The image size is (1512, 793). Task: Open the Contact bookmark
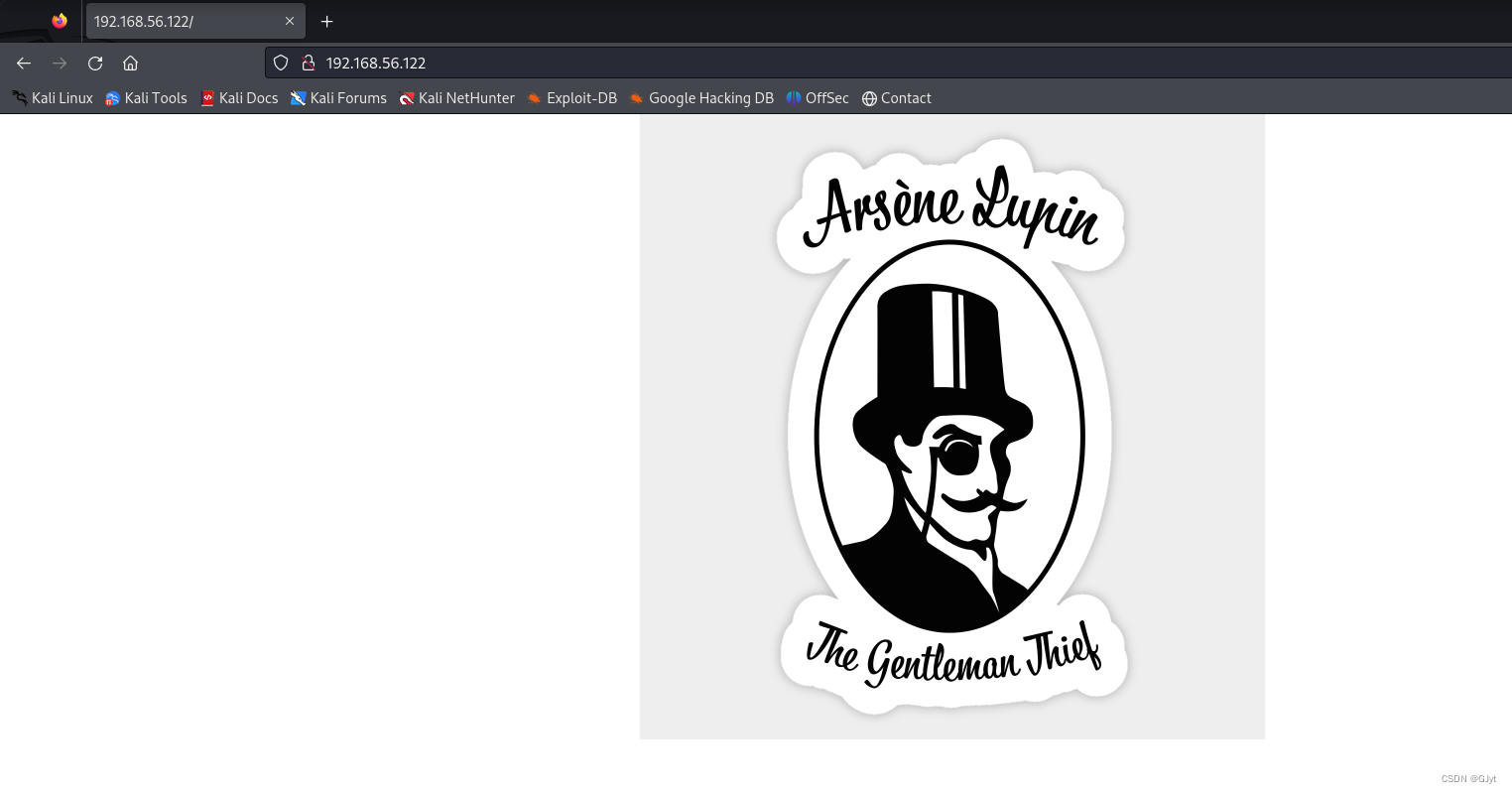point(897,98)
